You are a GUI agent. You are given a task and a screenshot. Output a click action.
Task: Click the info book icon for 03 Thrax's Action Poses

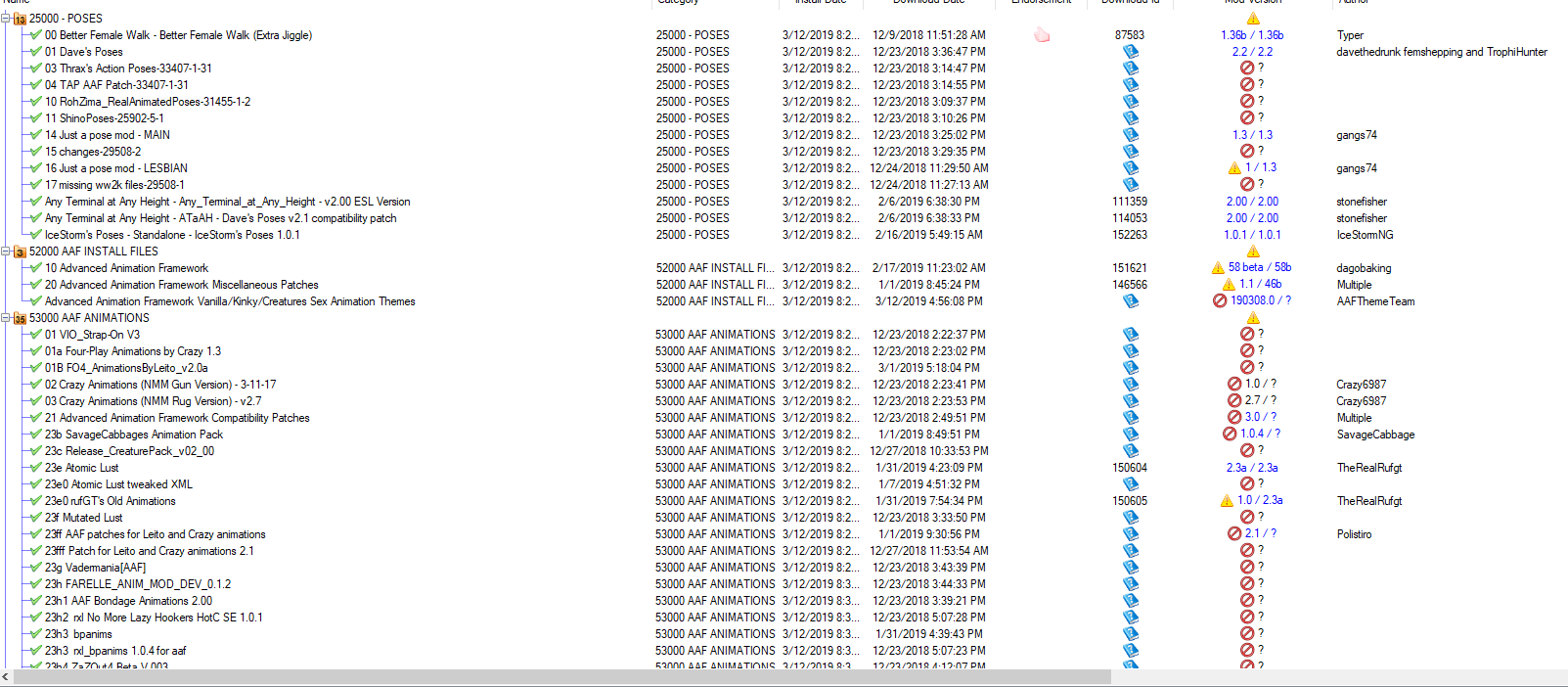tap(1130, 69)
